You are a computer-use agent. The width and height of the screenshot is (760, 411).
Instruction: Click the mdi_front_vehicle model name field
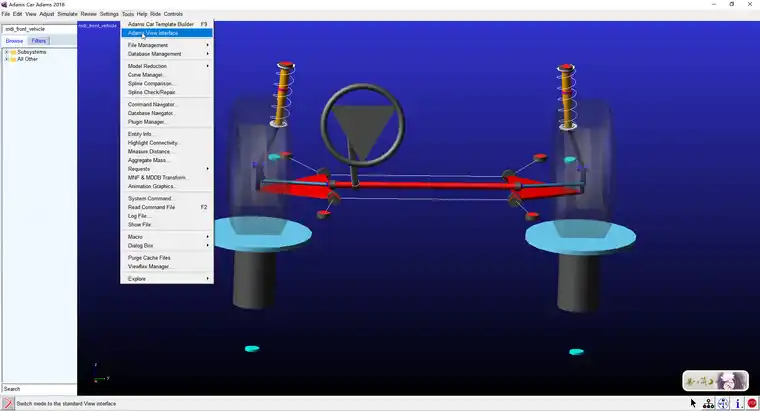coord(39,29)
